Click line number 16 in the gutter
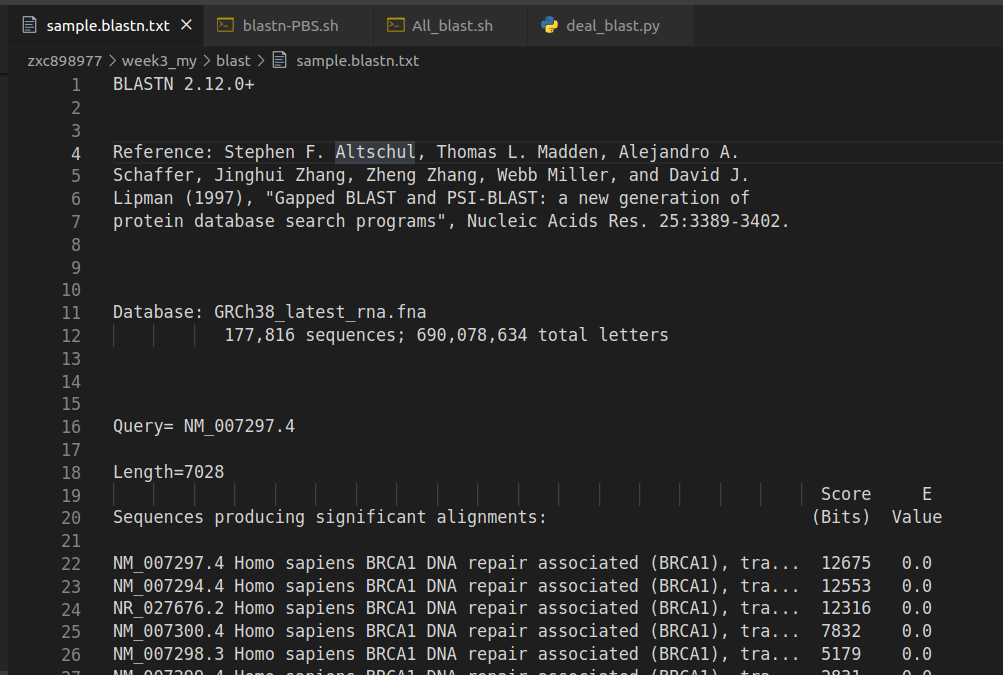1003x675 pixels. (x=70, y=427)
